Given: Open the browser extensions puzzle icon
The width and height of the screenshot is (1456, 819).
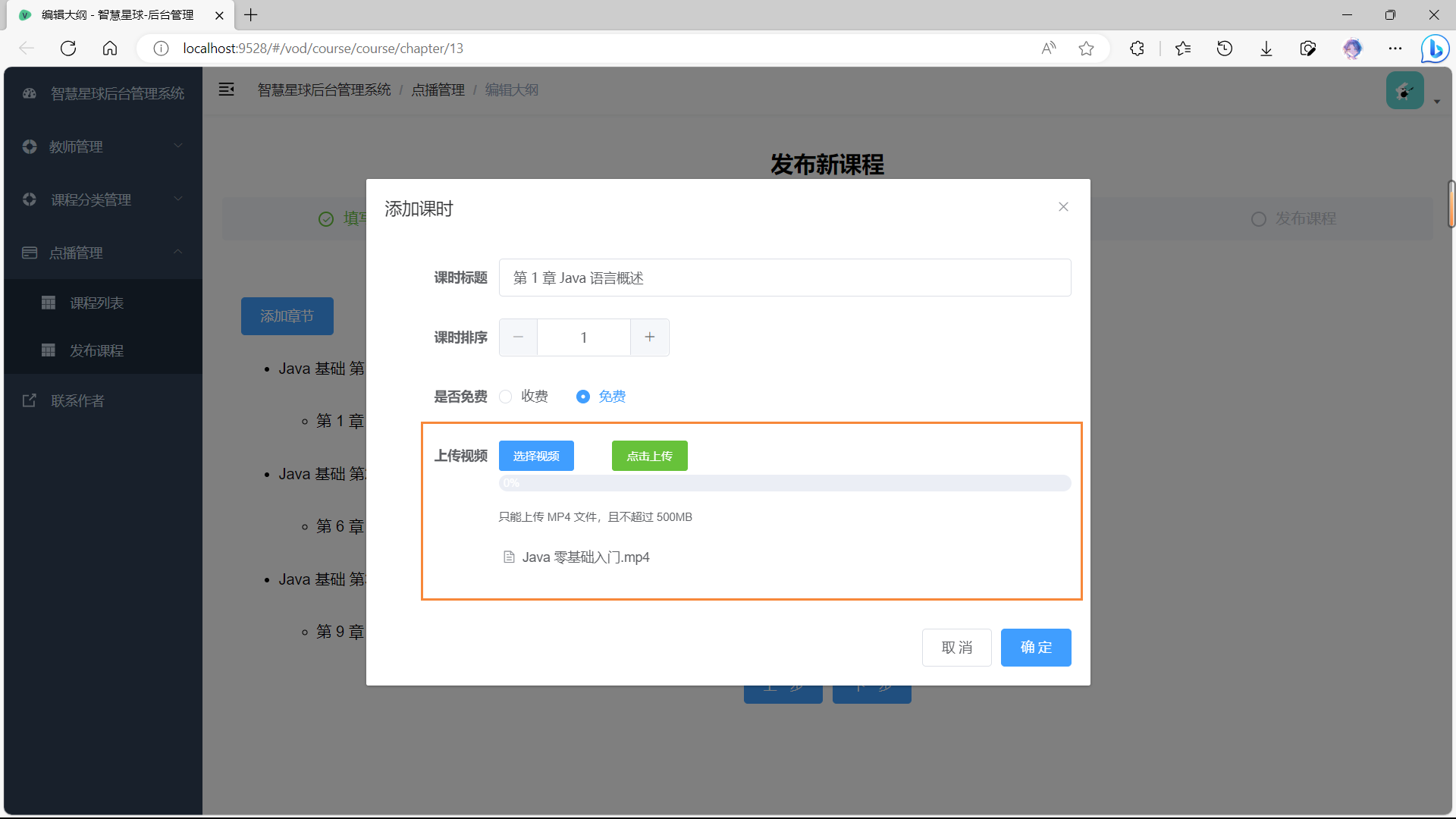Looking at the screenshot, I should click(x=1137, y=49).
